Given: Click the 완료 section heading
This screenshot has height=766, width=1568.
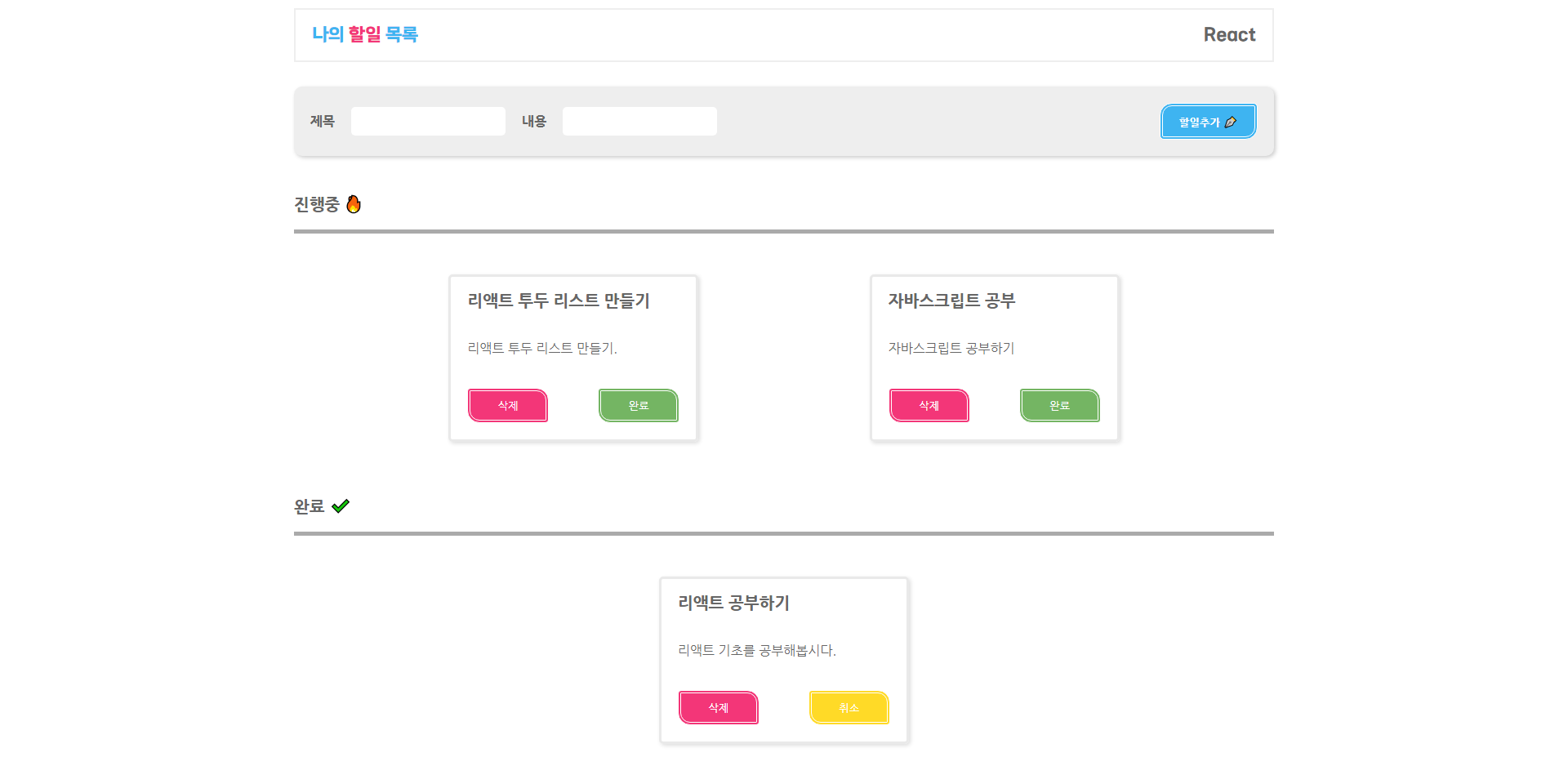Looking at the screenshot, I should (310, 506).
